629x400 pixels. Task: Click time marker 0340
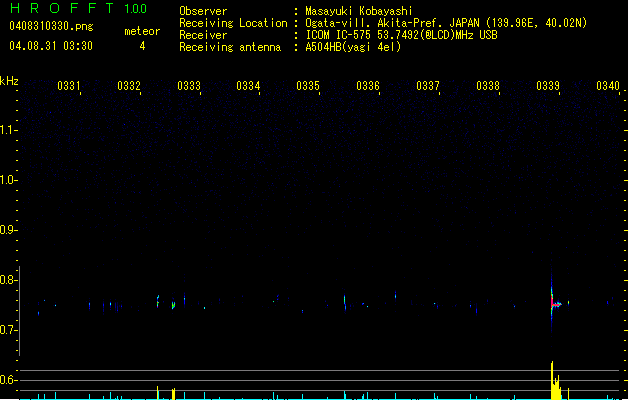[x=608, y=86]
